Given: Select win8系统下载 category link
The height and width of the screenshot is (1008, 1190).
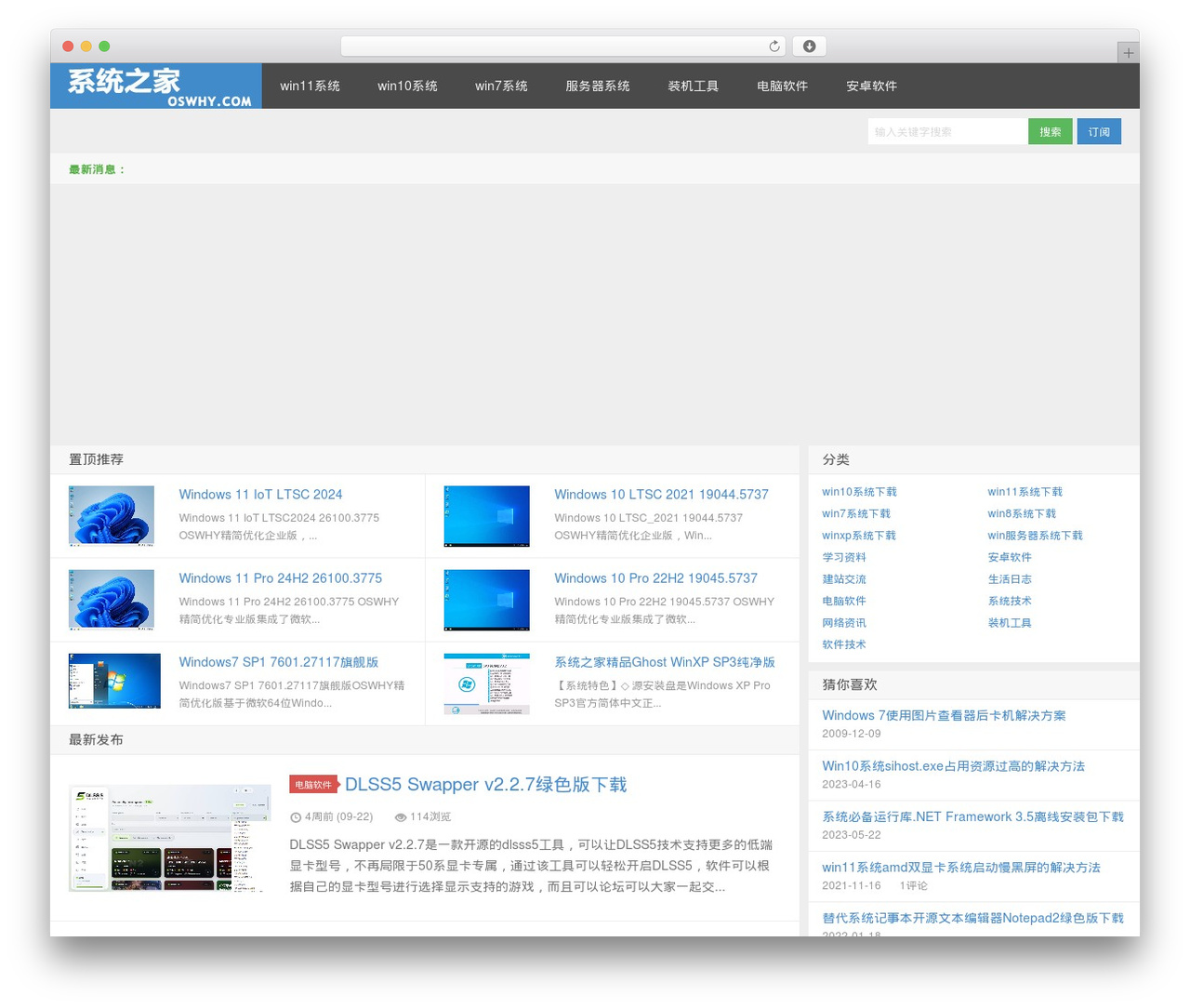Looking at the screenshot, I should (1022, 513).
